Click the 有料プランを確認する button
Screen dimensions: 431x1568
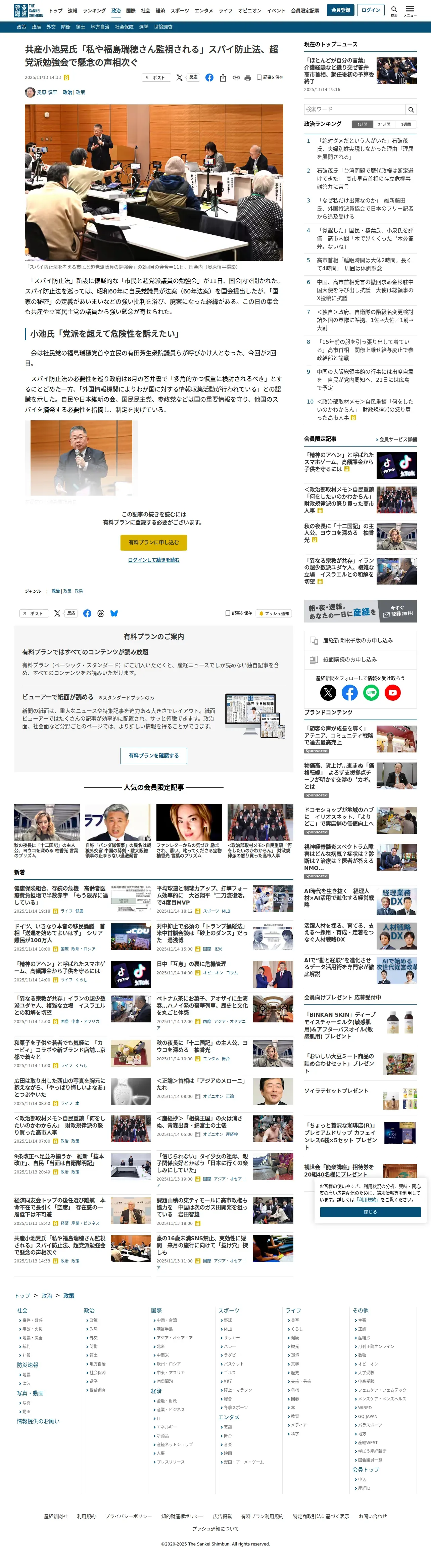pos(153,755)
